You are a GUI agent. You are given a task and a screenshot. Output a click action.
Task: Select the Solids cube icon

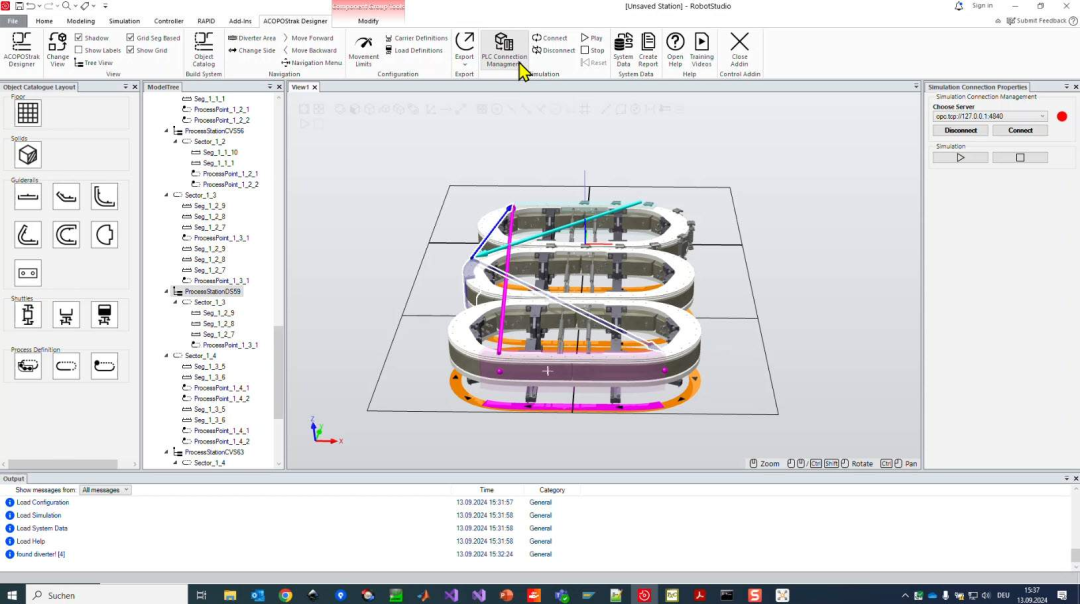point(28,154)
